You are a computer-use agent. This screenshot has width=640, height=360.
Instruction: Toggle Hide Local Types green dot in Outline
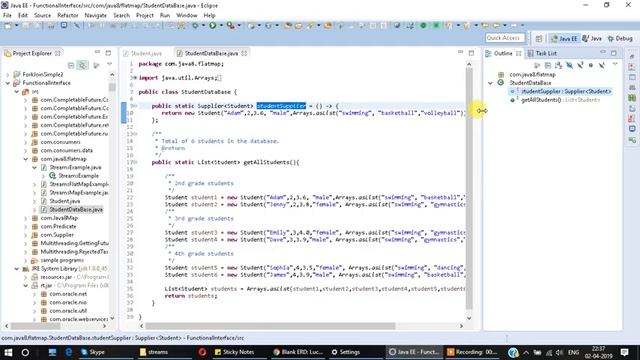(x=591, y=65)
